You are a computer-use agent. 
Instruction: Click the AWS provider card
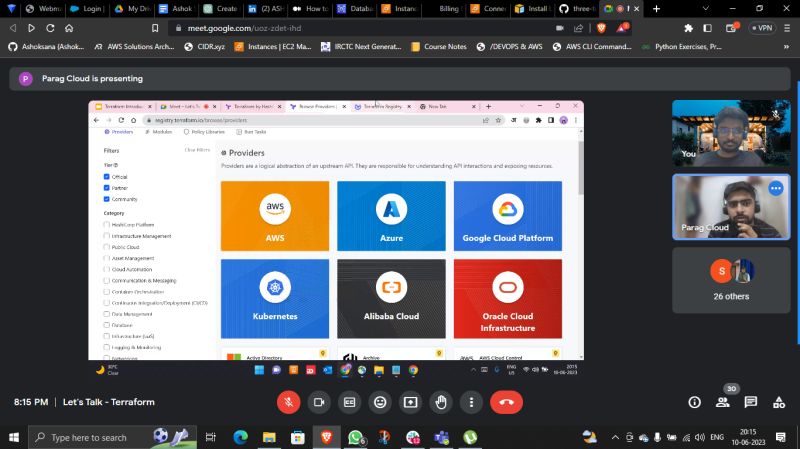pyautogui.click(x=275, y=216)
